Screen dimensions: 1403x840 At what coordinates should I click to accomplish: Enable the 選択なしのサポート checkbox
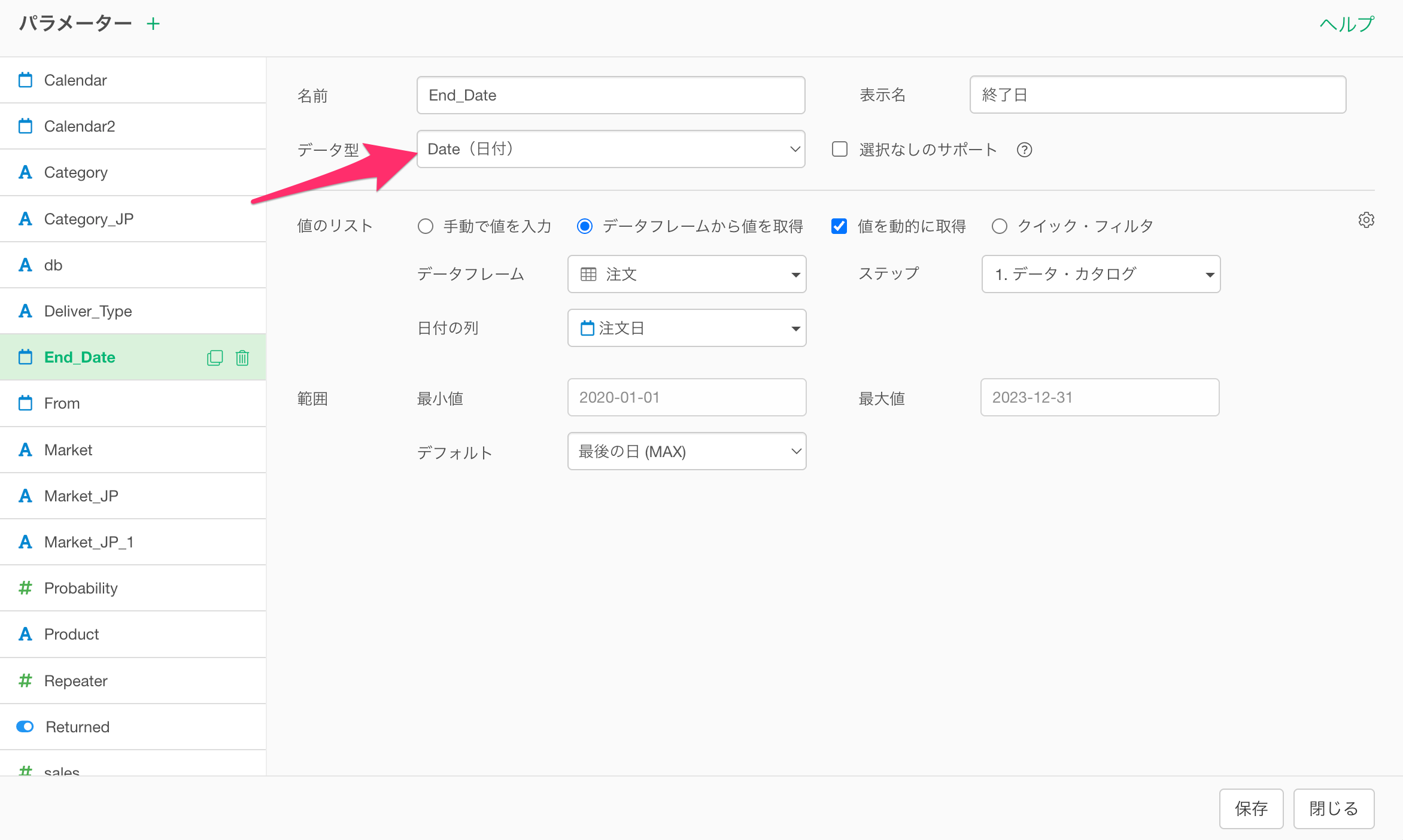[x=840, y=149]
